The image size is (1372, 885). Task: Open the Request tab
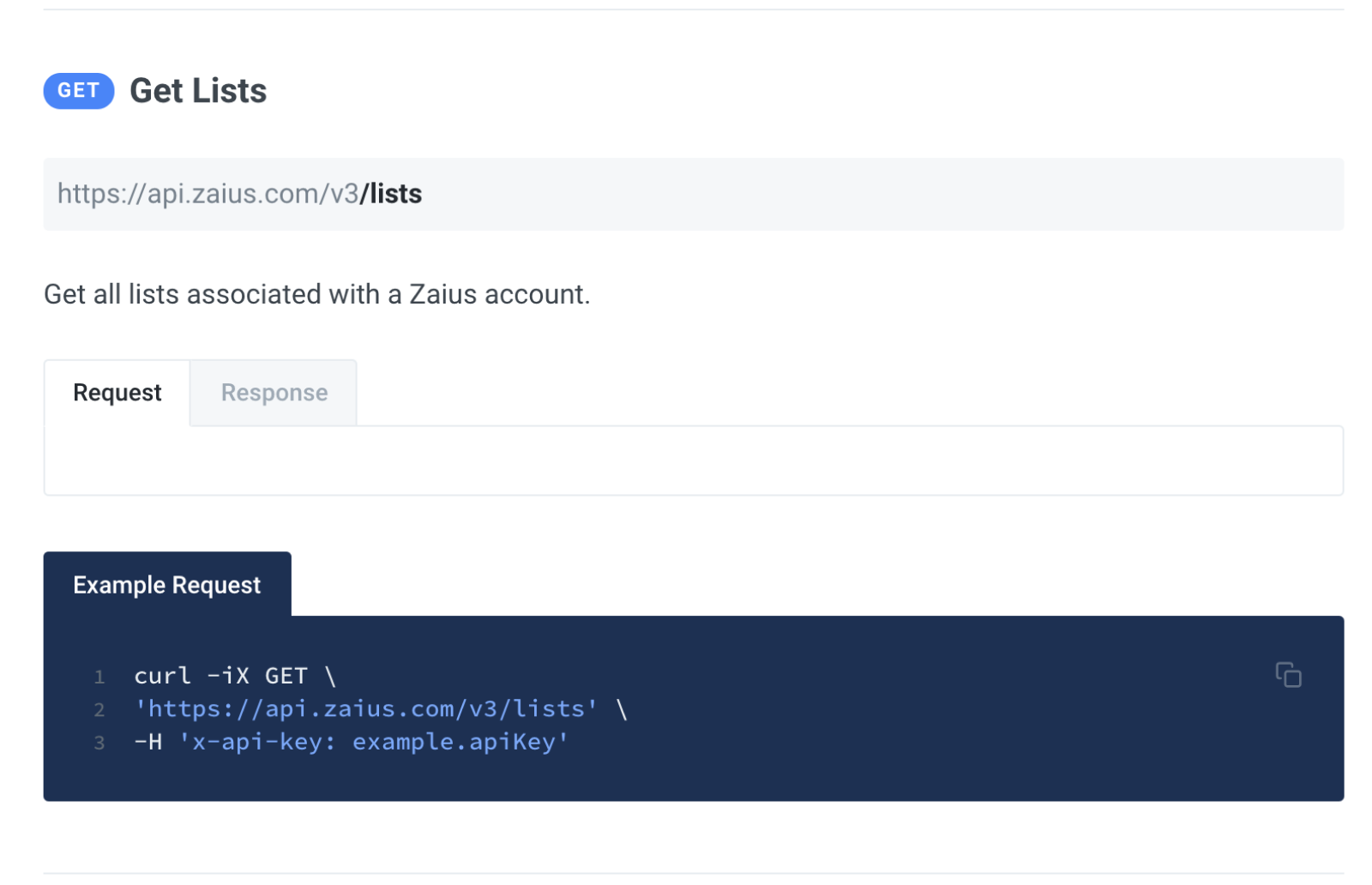(x=117, y=392)
